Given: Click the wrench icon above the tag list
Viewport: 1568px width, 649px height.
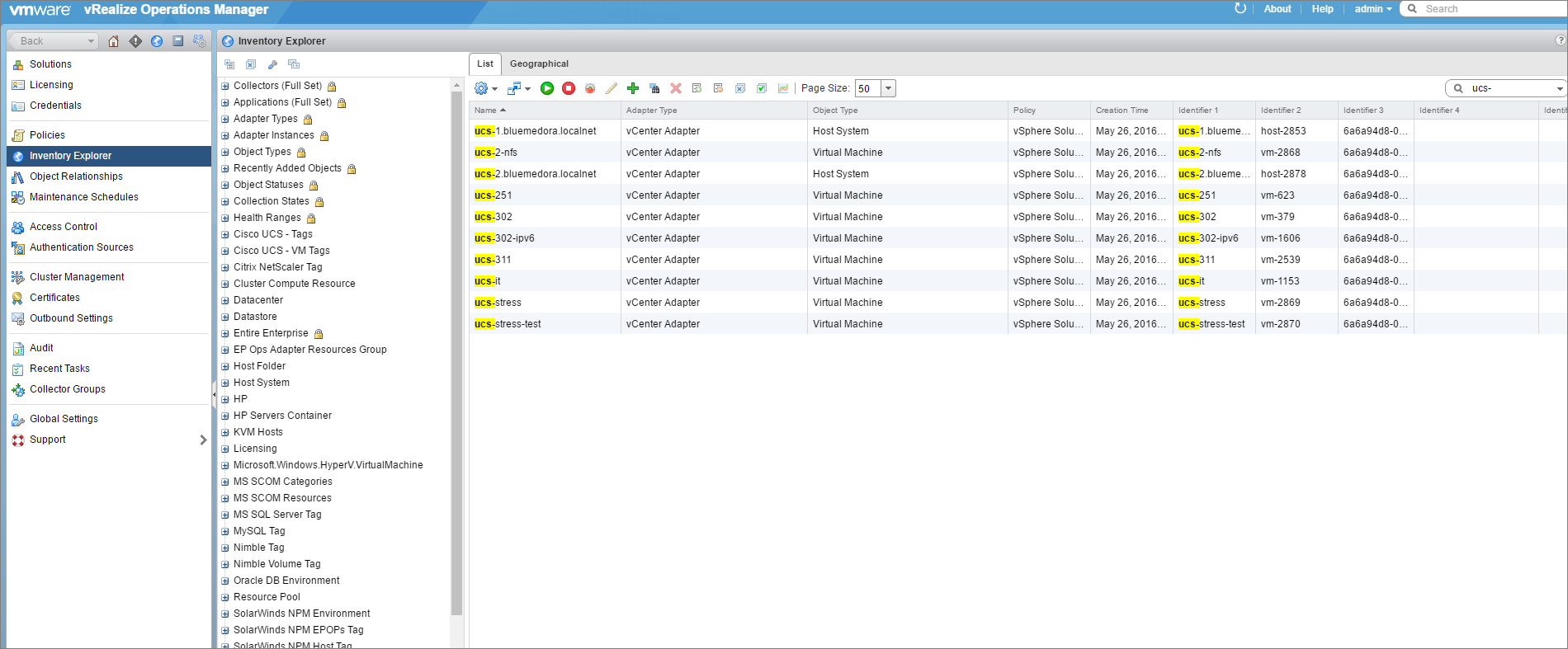Looking at the screenshot, I should tap(272, 64).
